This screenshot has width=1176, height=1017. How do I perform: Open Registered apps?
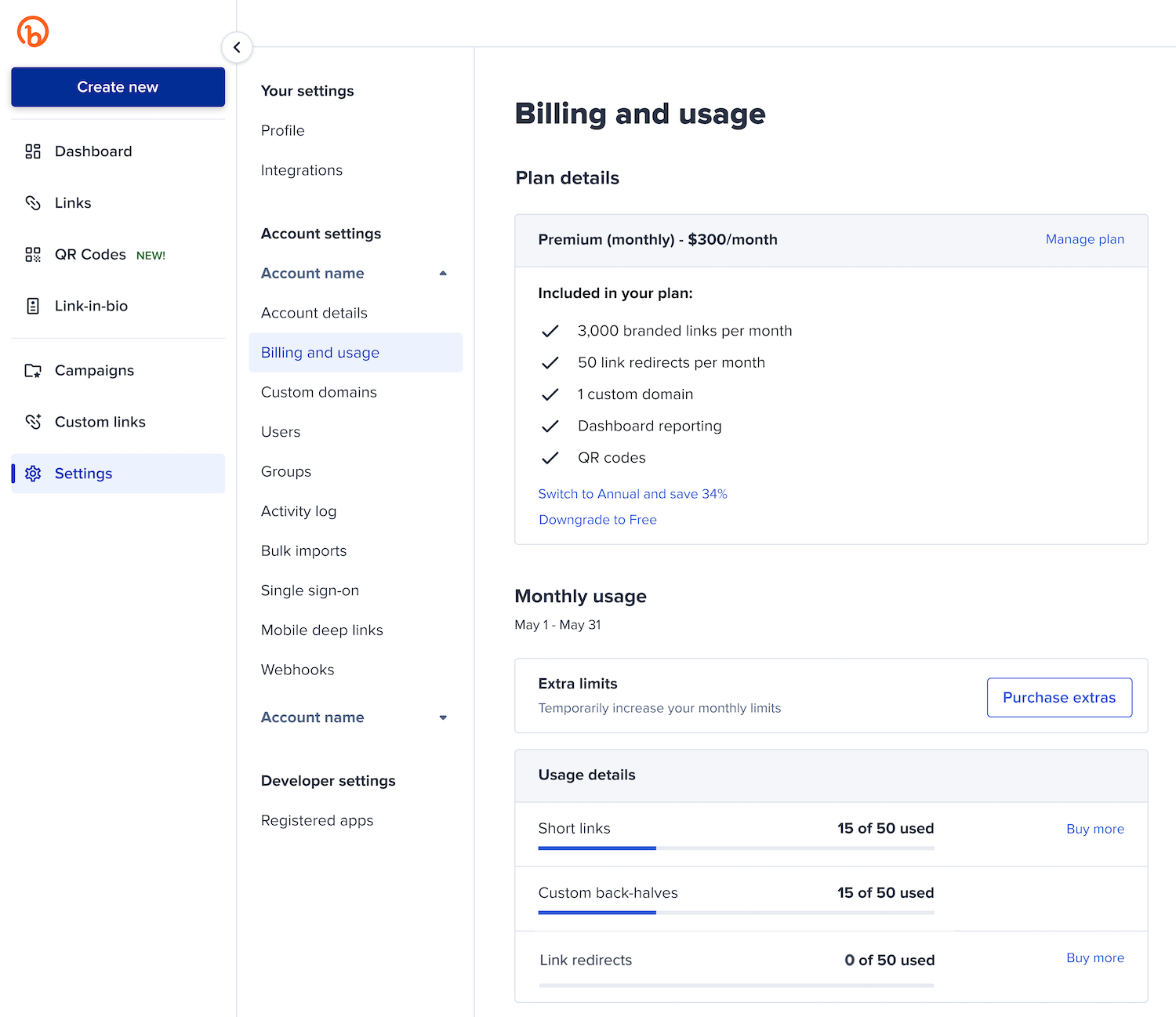tap(318, 820)
